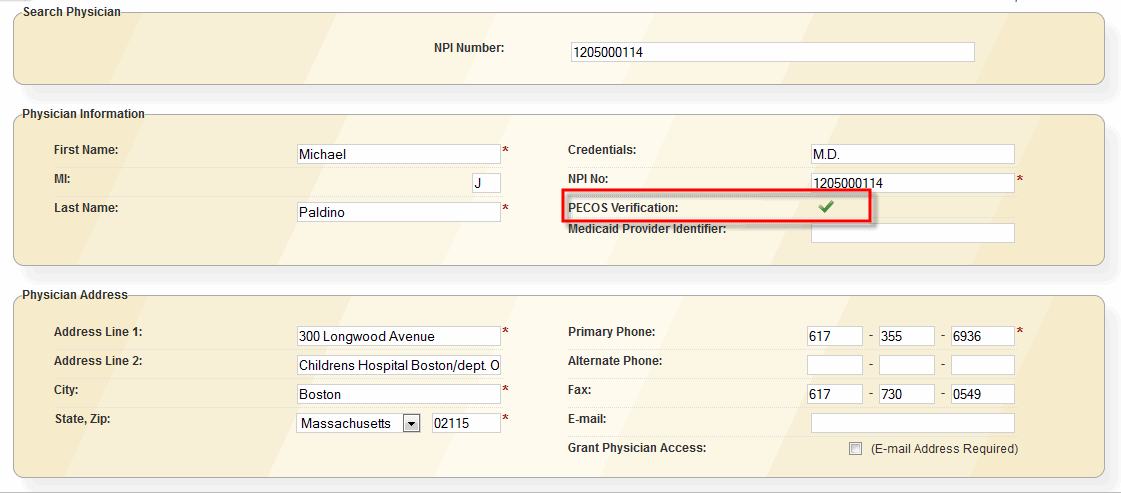Focus the empty E-mail field

(x=912, y=423)
